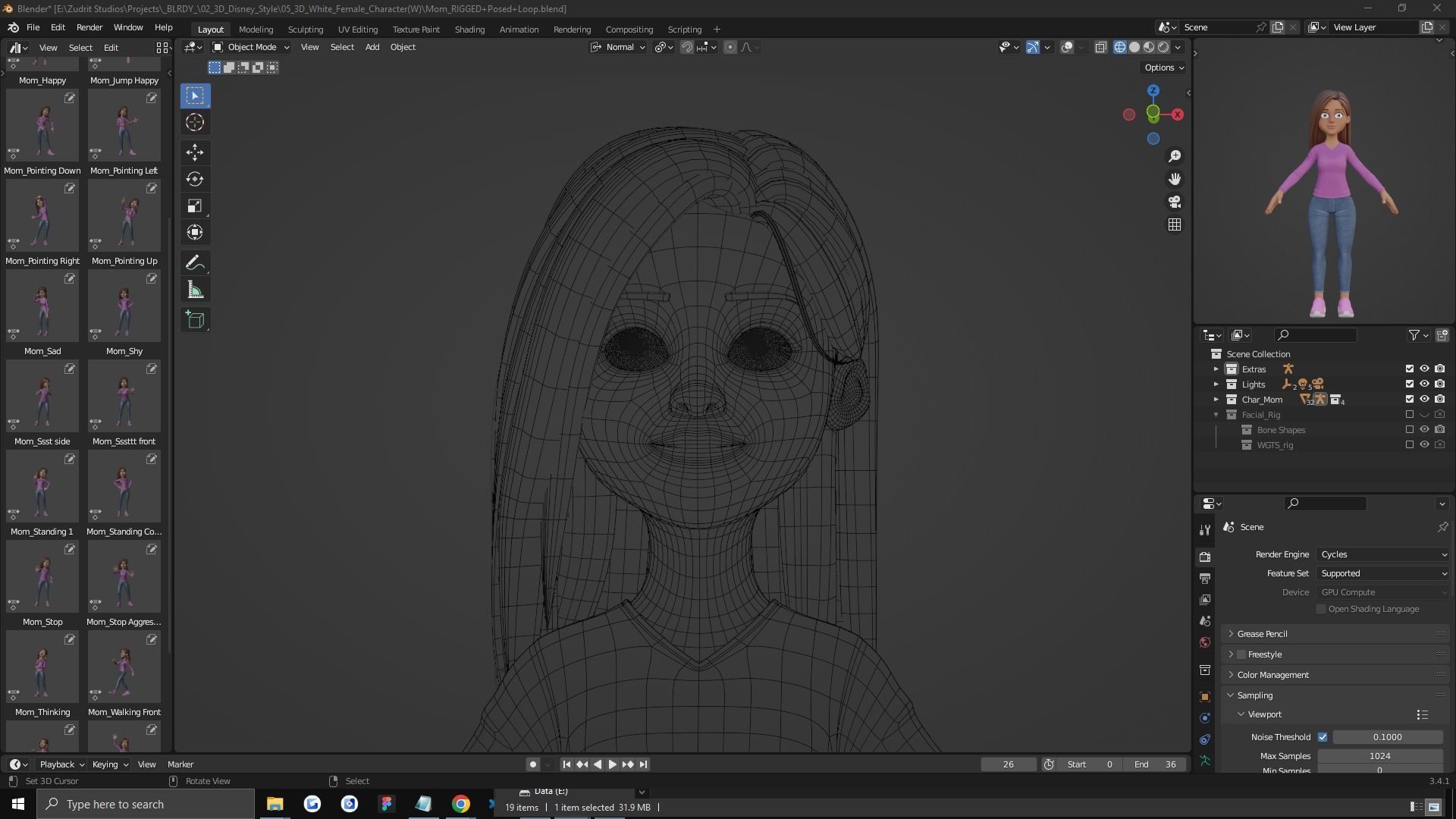Open the Output properties tab
Image resolution: width=1456 pixels, height=819 pixels.
pyautogui.click(x=1205, y=578)
